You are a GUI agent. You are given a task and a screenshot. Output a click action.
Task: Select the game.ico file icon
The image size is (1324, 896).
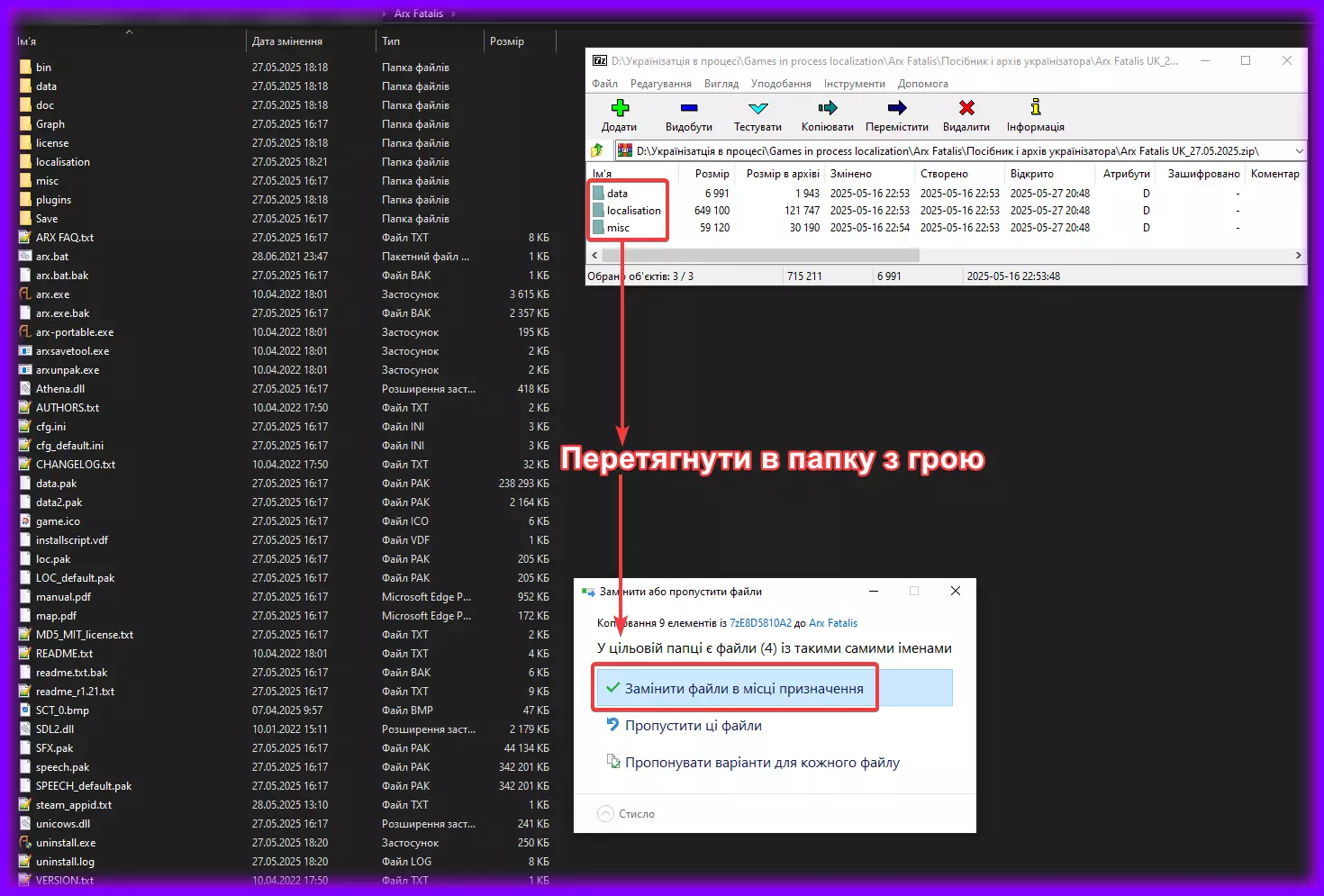pos(25,521)
